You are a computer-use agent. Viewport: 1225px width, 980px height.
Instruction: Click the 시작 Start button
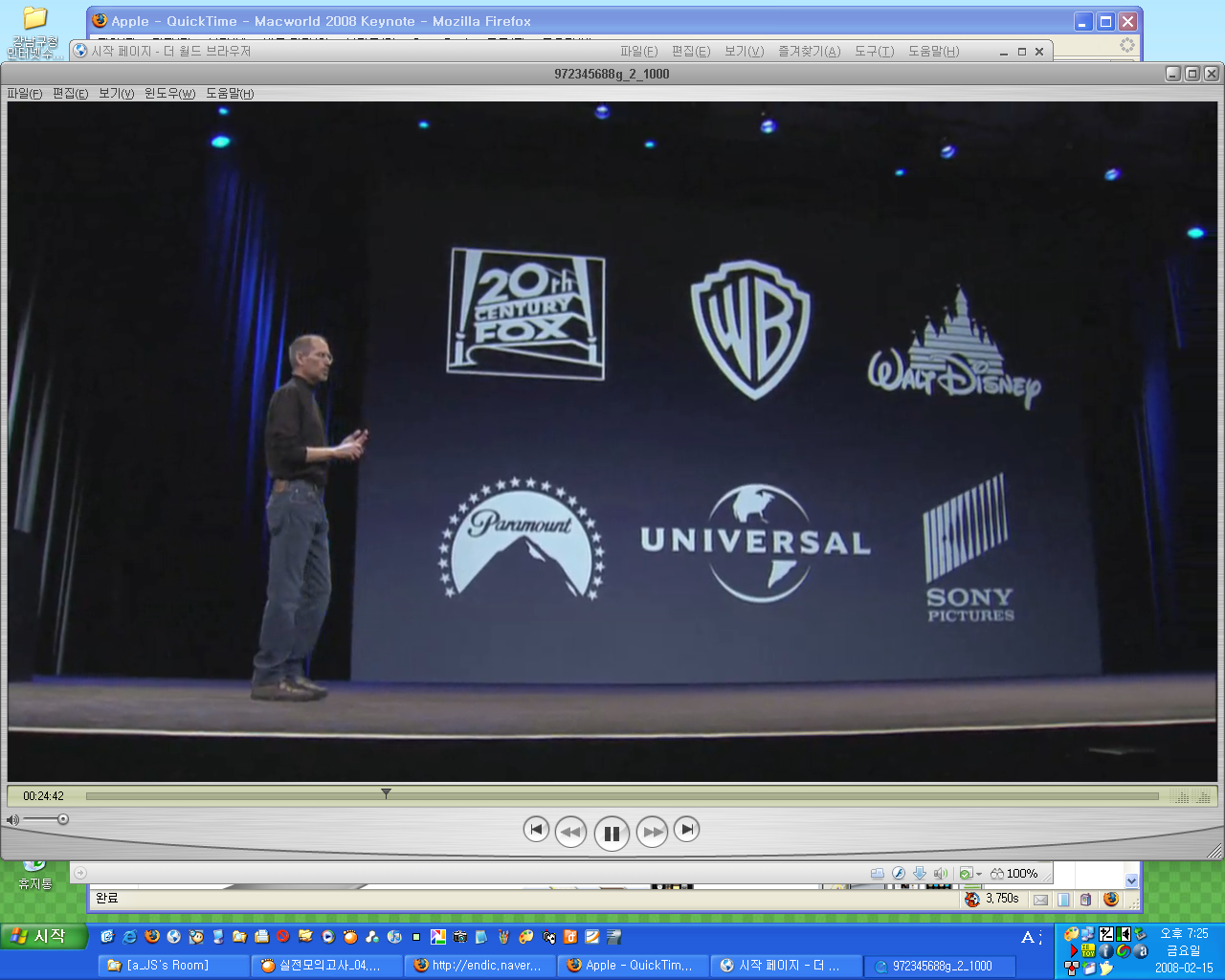tap(43, 936)
